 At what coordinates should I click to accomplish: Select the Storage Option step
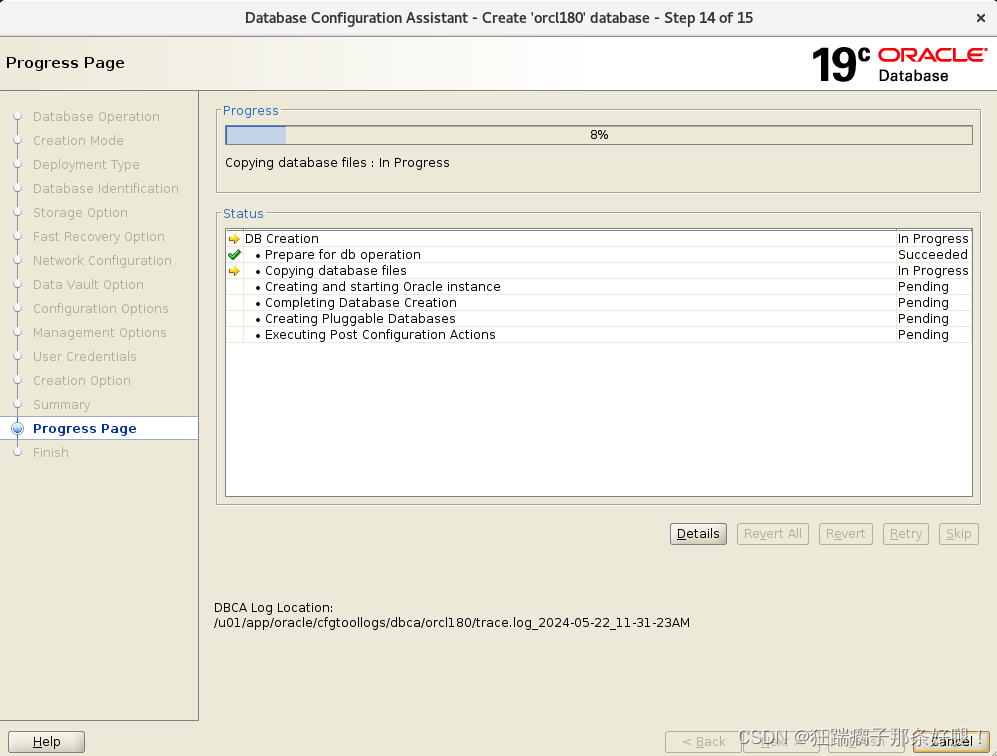(78, 212)
